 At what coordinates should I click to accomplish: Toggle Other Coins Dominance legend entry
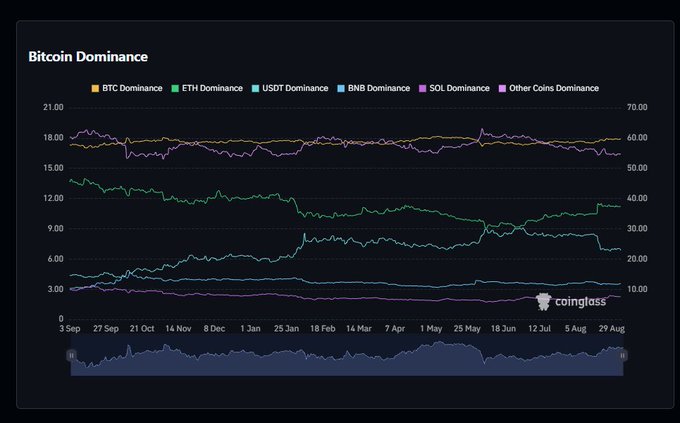549,88
